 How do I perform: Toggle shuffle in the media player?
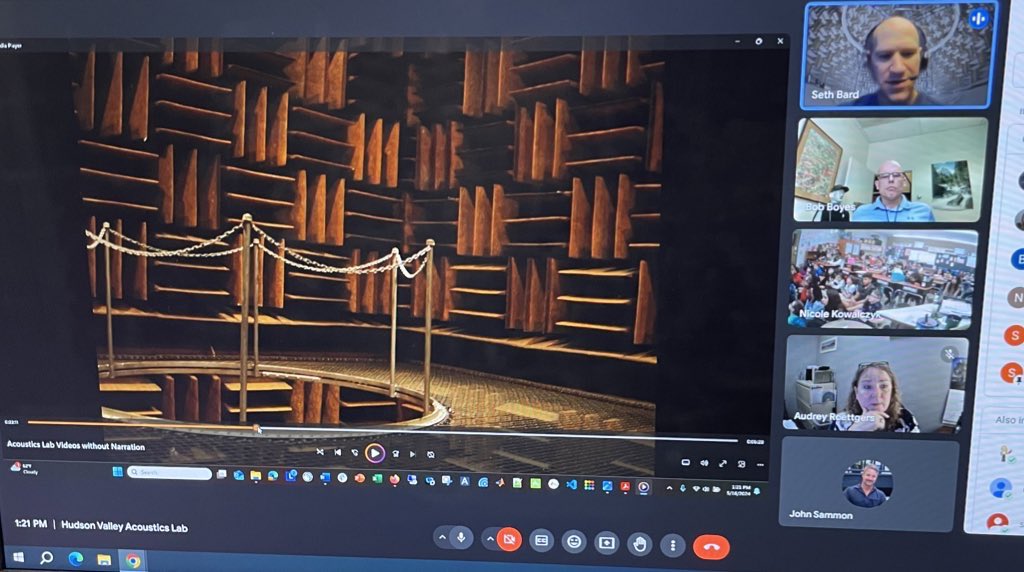click(320, 452)
